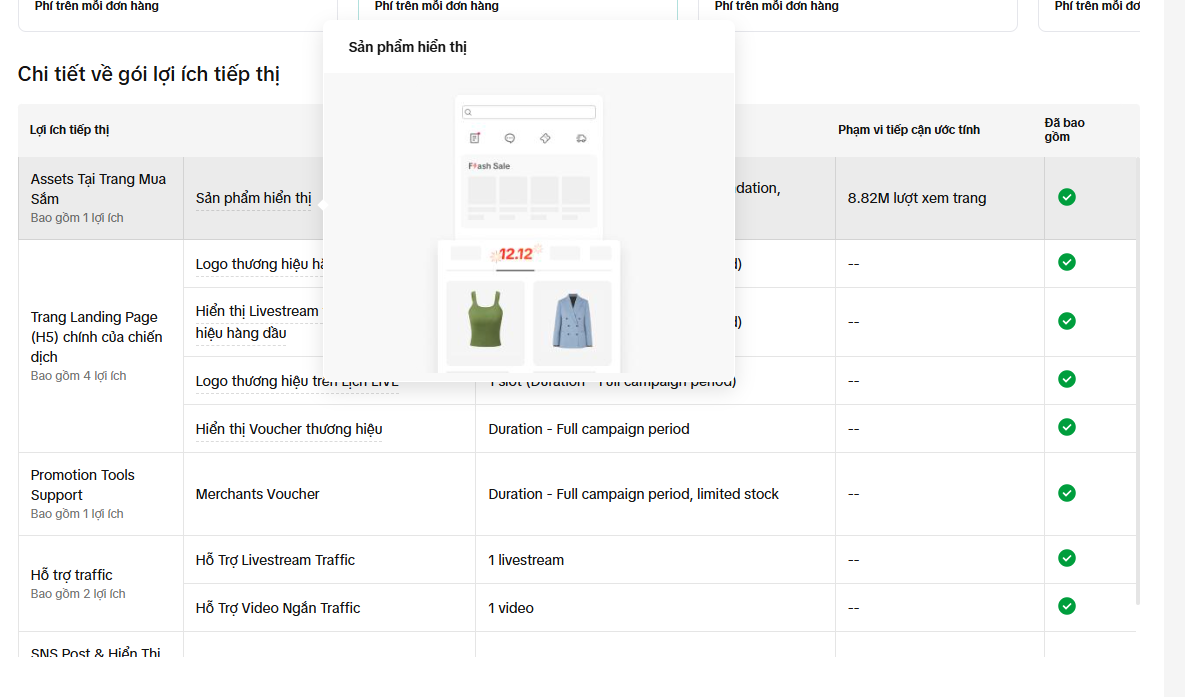Click the Phạm vi tiếp cận ước tính header
This screenshot has height=697, width=1185.
(909, 130)
